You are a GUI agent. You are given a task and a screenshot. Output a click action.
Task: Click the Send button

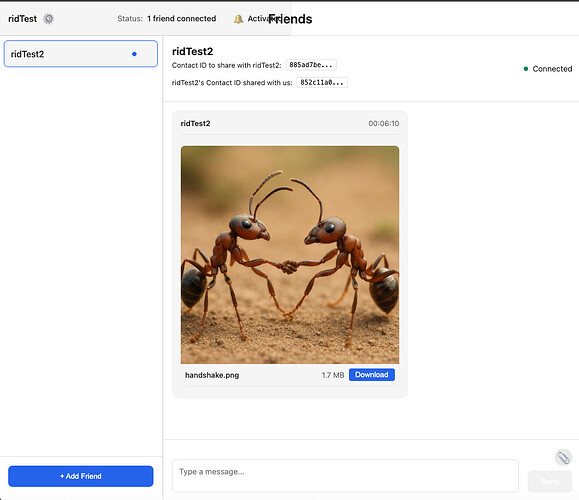tap(549, 481)
